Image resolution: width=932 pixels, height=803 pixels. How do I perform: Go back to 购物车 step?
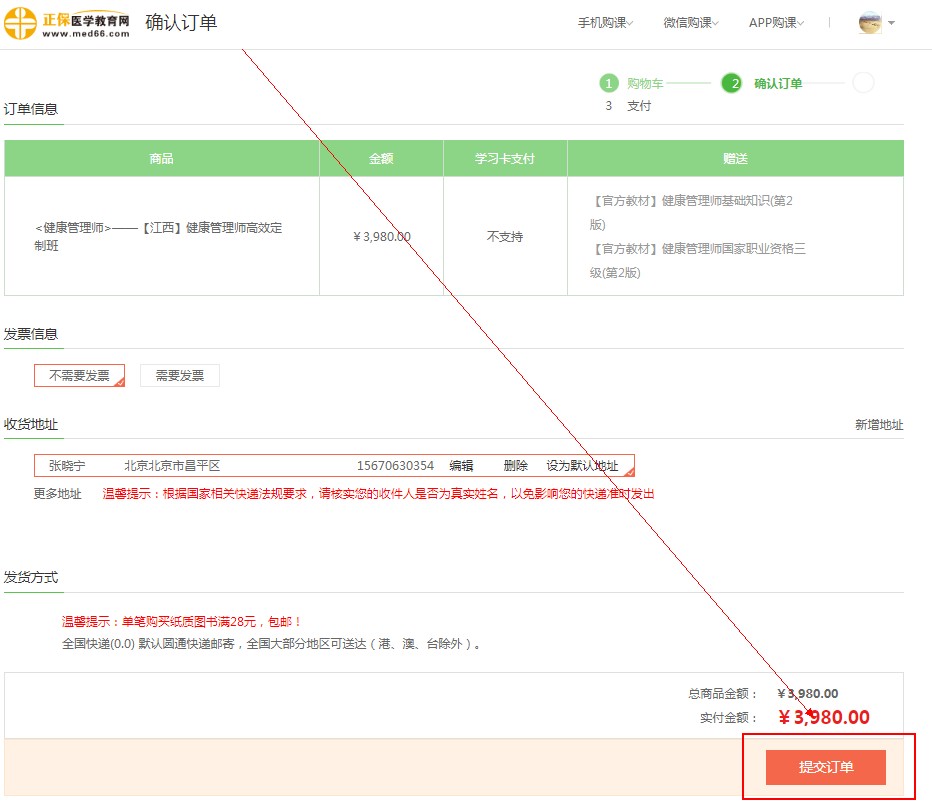[645, 83]
